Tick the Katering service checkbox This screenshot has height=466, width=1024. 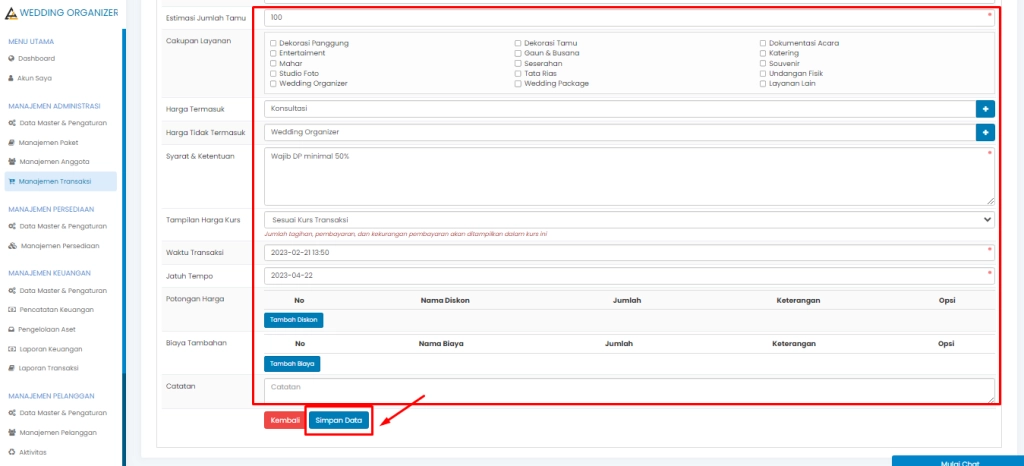[763, 54]
